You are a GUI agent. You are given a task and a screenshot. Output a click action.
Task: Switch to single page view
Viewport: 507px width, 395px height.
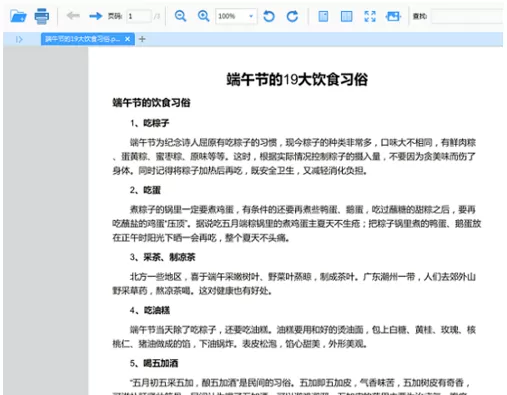click(323, 16)
